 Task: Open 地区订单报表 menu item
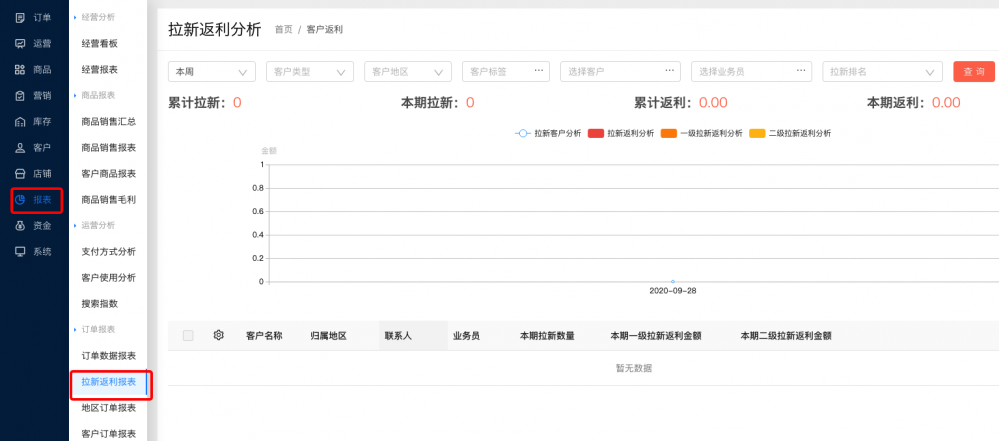(108, 408)
